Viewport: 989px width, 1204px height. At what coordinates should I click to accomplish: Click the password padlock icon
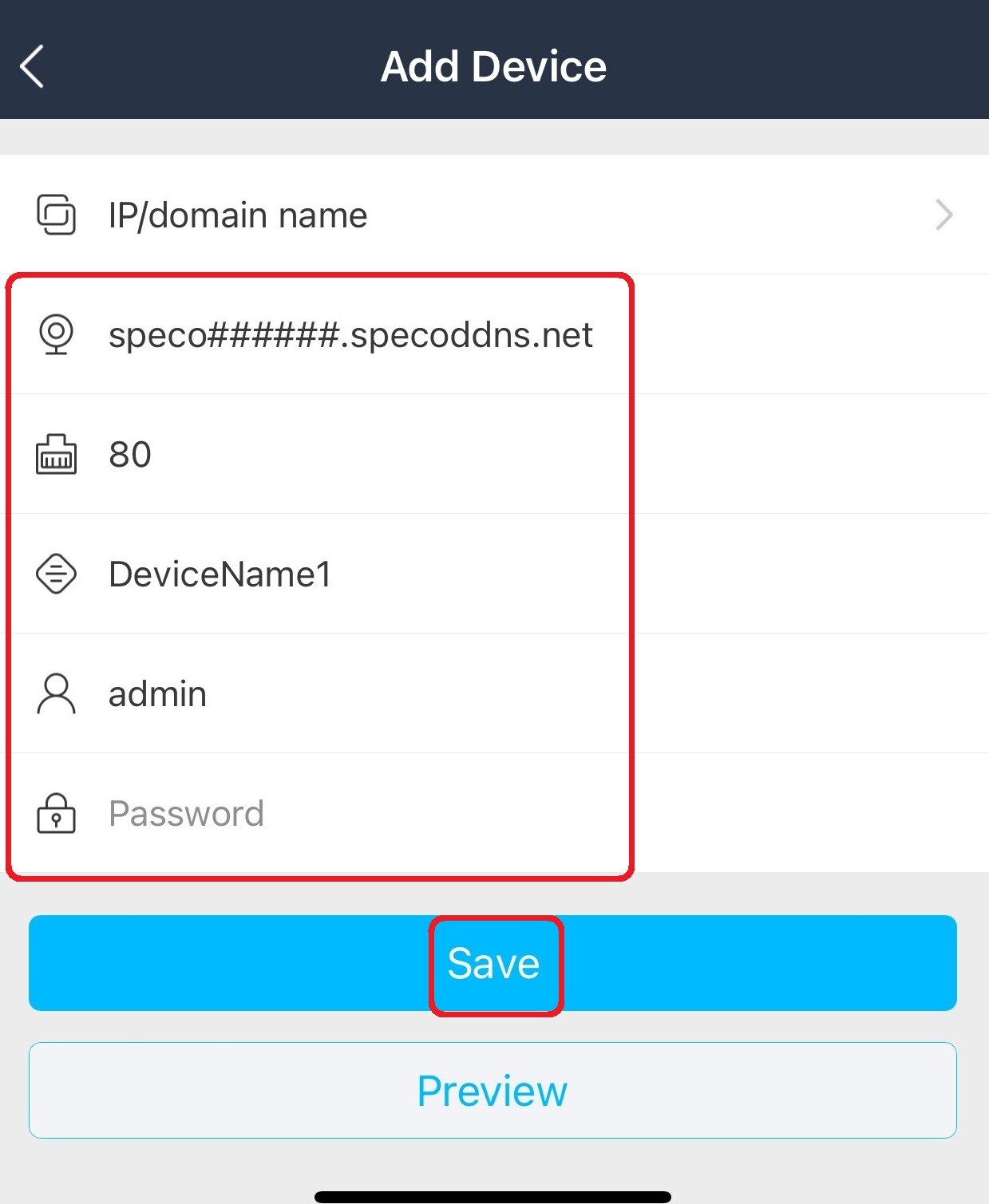[56, 813]
